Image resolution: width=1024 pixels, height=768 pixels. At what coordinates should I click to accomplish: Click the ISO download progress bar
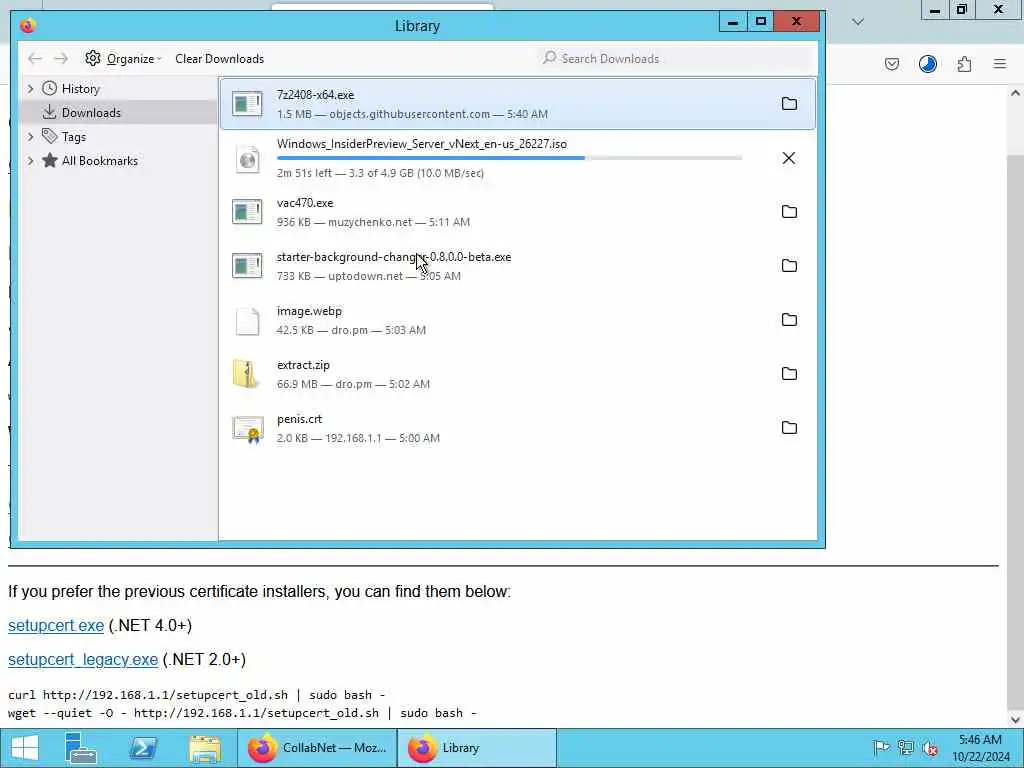509,158
